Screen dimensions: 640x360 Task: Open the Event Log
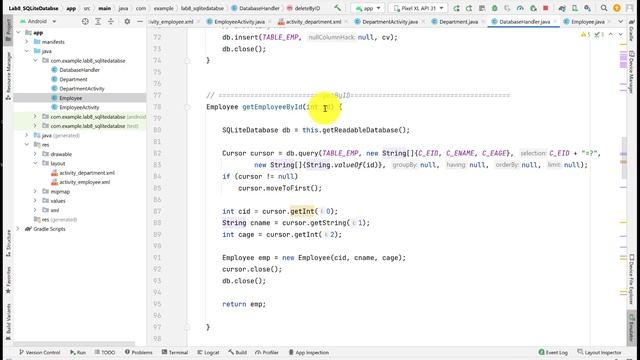click(553, 352)
